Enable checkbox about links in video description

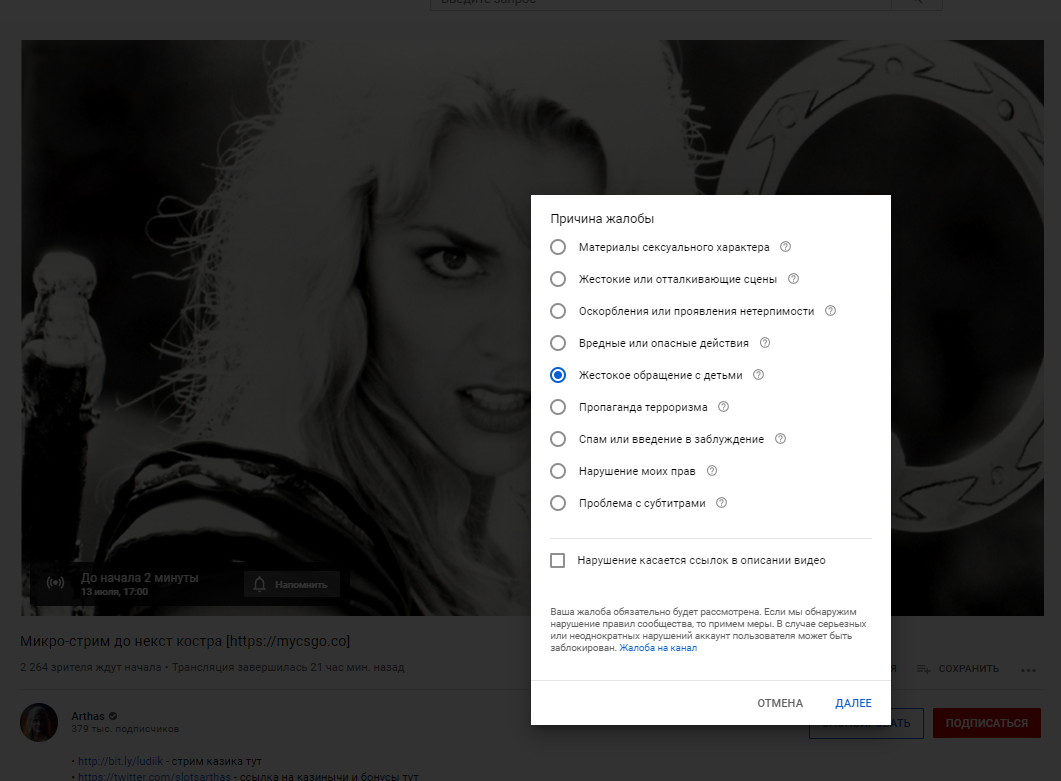pos(558,561)
